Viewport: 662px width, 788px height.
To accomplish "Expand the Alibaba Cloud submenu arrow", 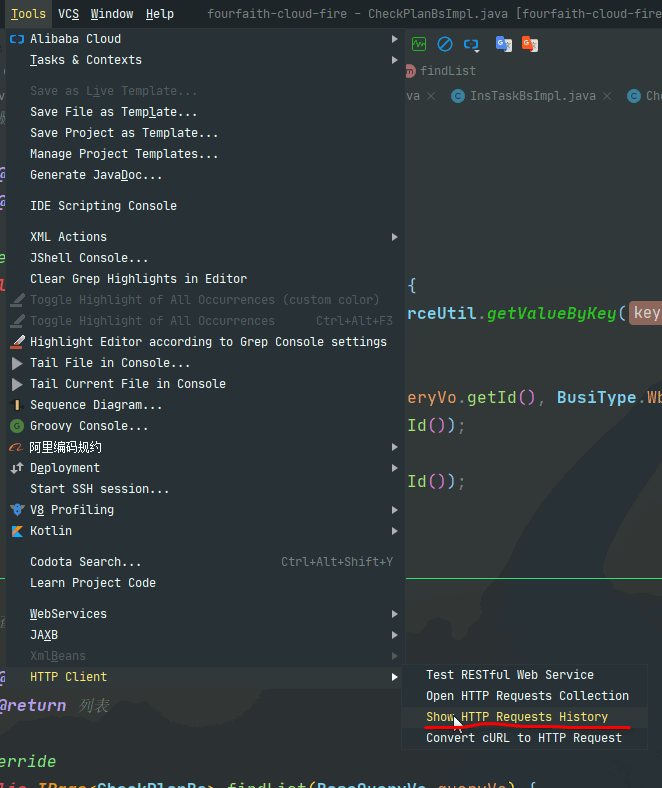I will [395, 39].
